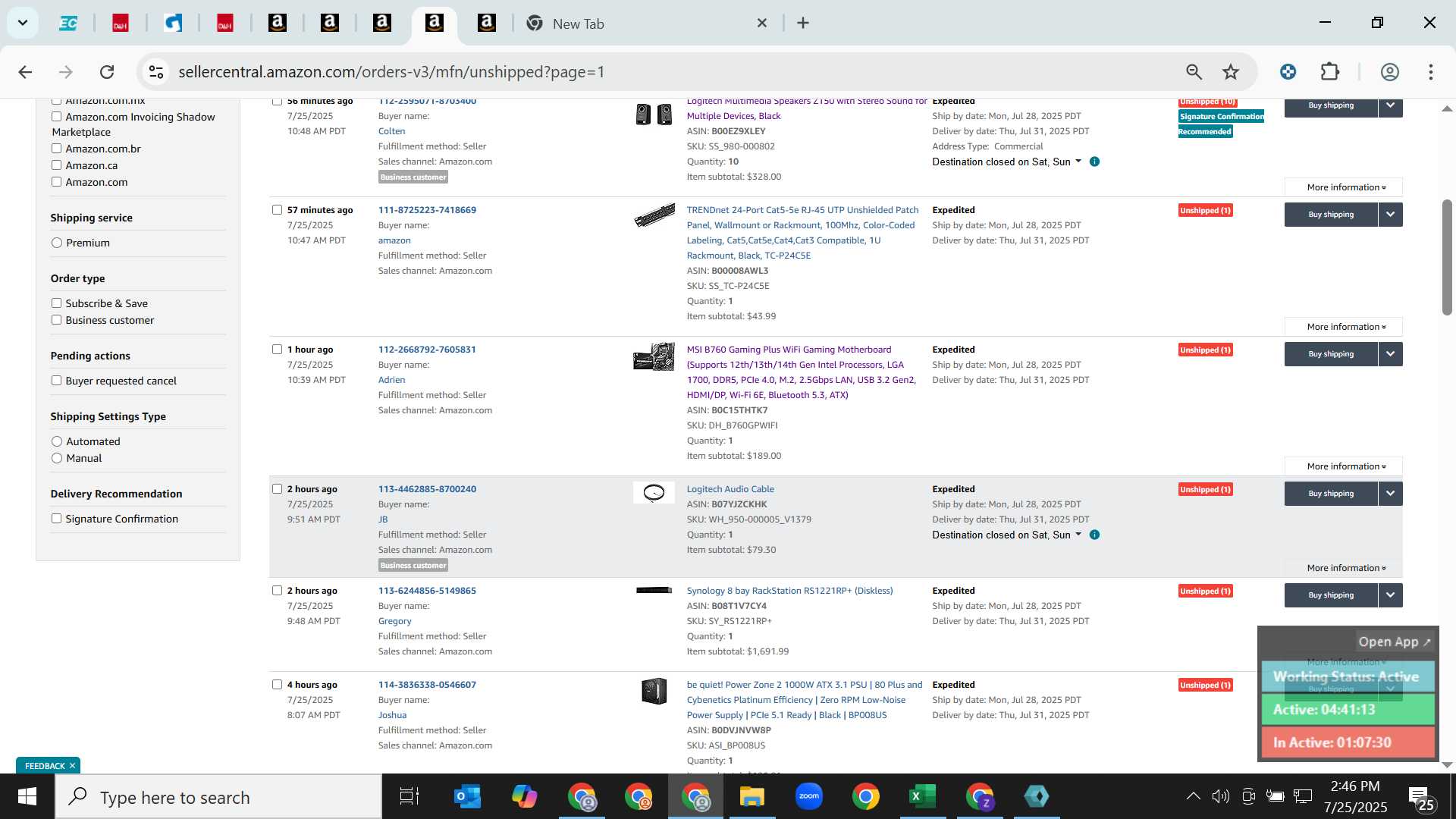Reload the Seller Central page
Image resolution: width=1456 pixels, height=819 pixels.
pyautogui.click(x=107, y=72)
